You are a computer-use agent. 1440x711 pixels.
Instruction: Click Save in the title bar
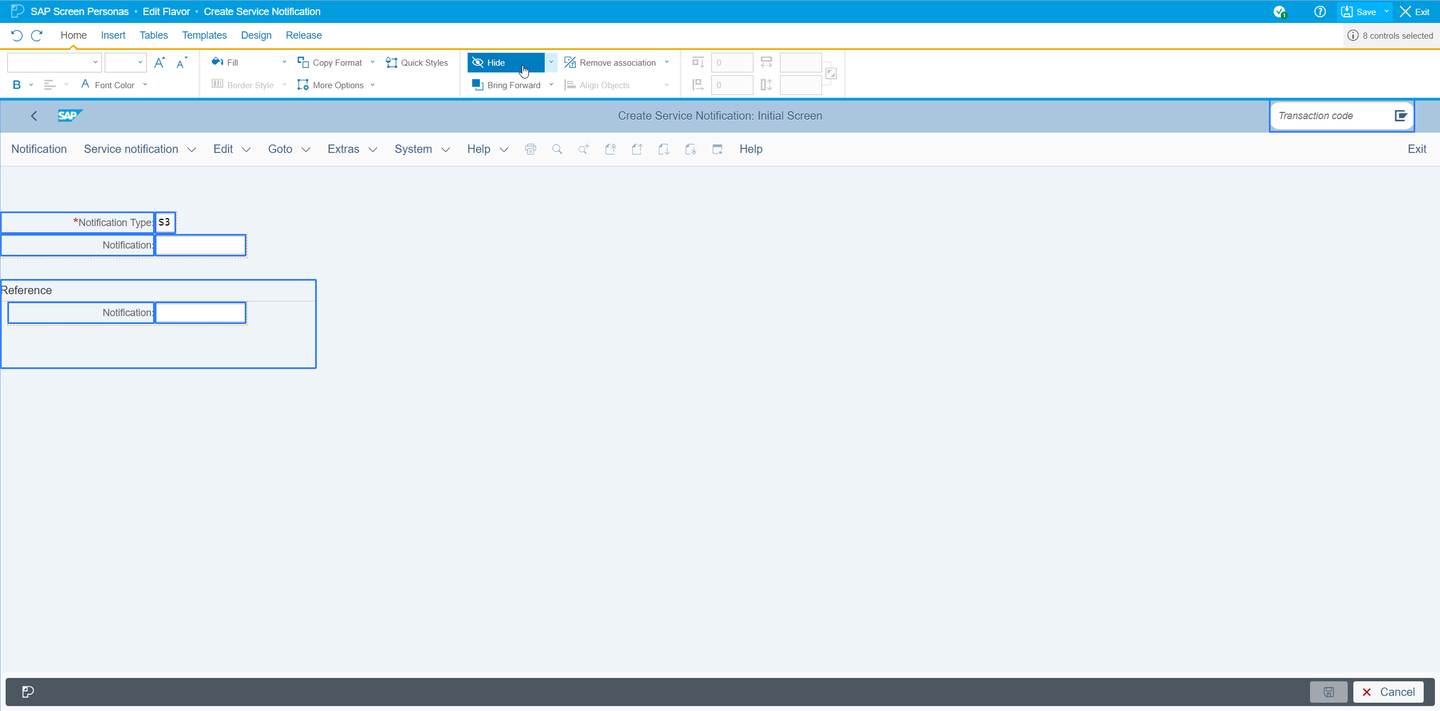tap(1359, 12)
